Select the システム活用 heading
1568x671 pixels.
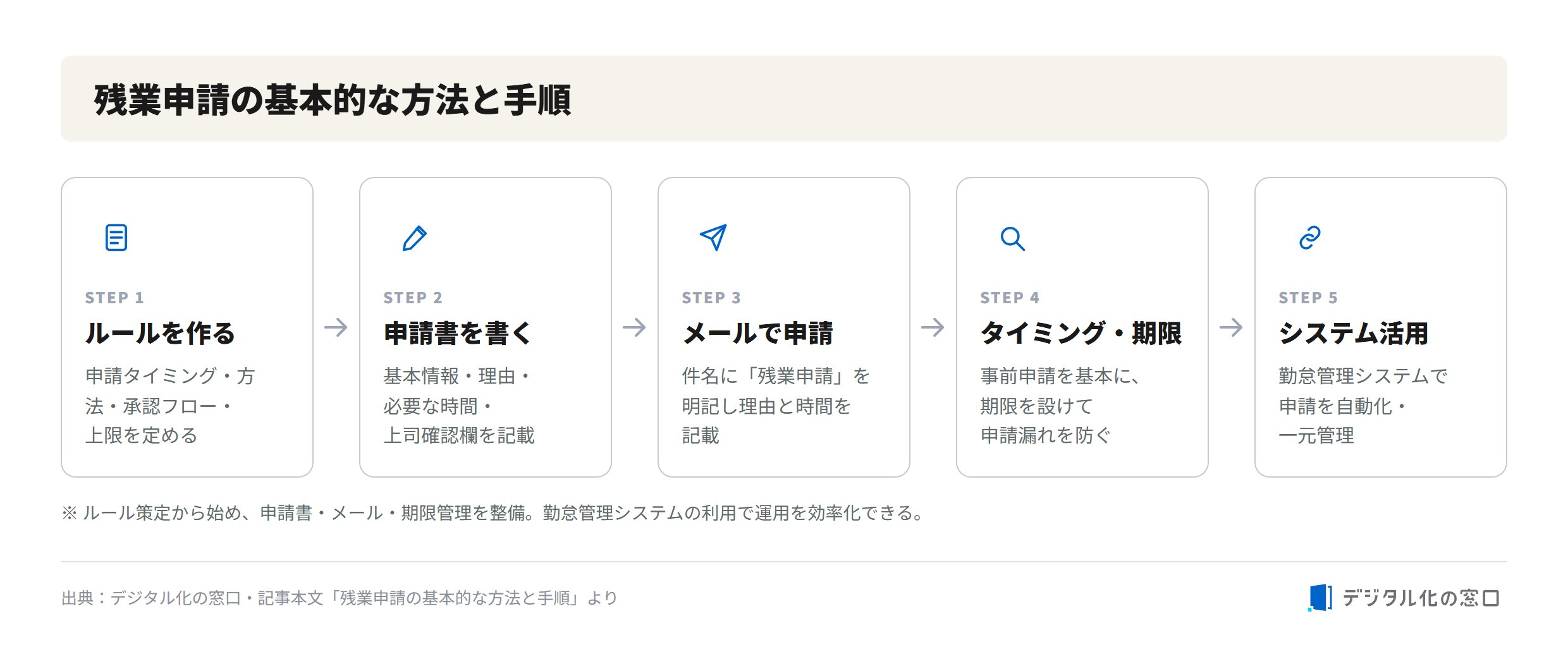click(x=1354, y=333)
